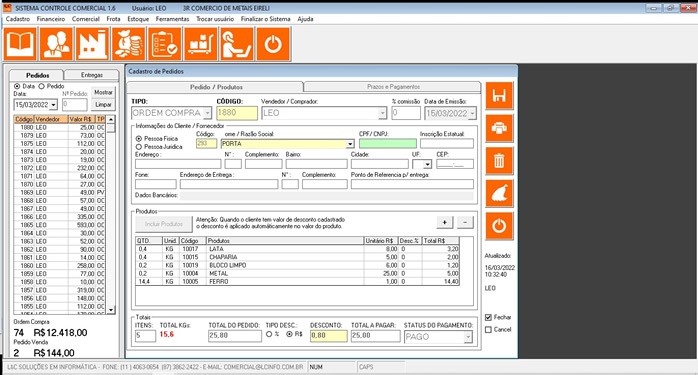Select the Pedido radio button
Image resolution: width=698 pixels, height=375 pixels.
click(41, 86)
